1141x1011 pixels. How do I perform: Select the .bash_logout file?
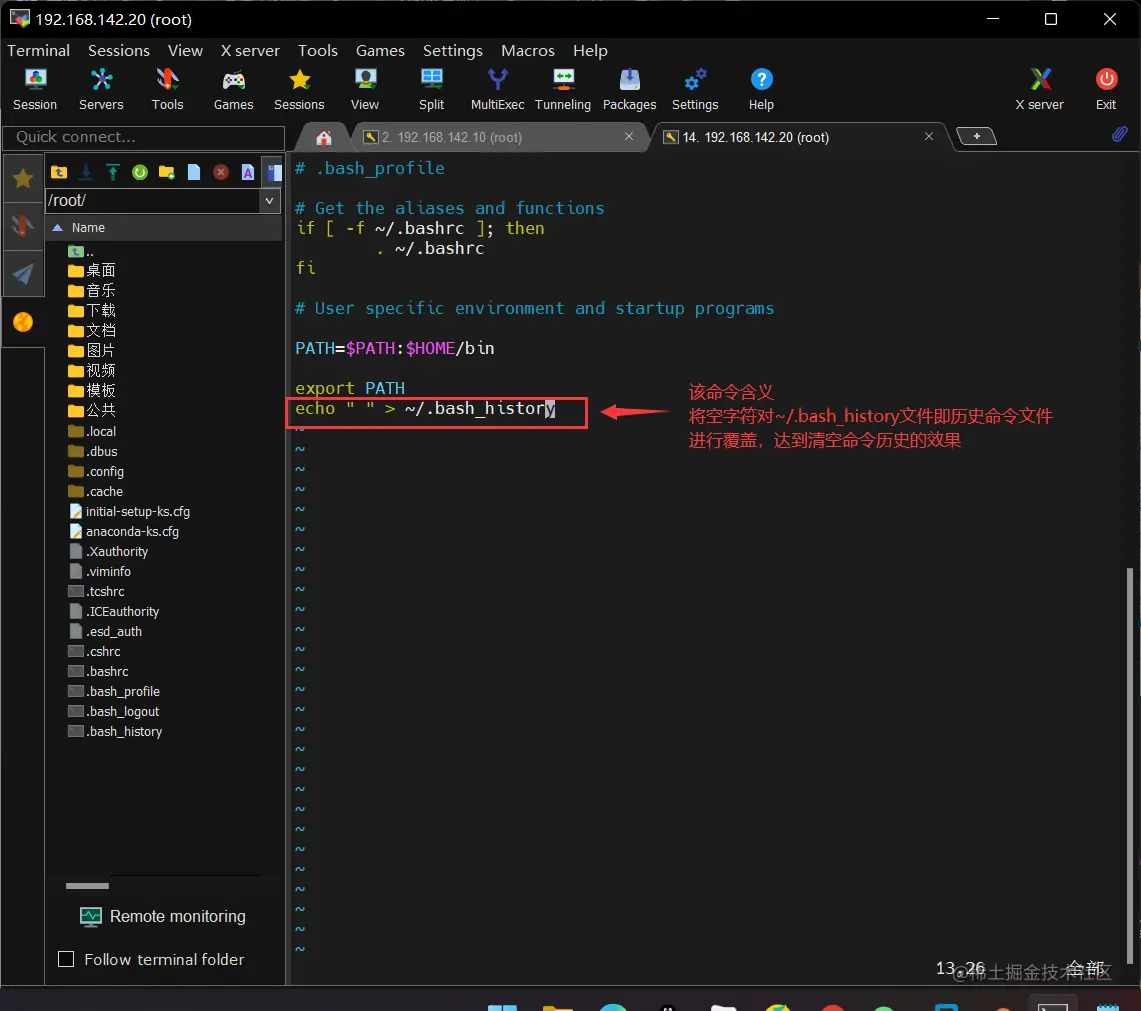click(x=114, y=711)
